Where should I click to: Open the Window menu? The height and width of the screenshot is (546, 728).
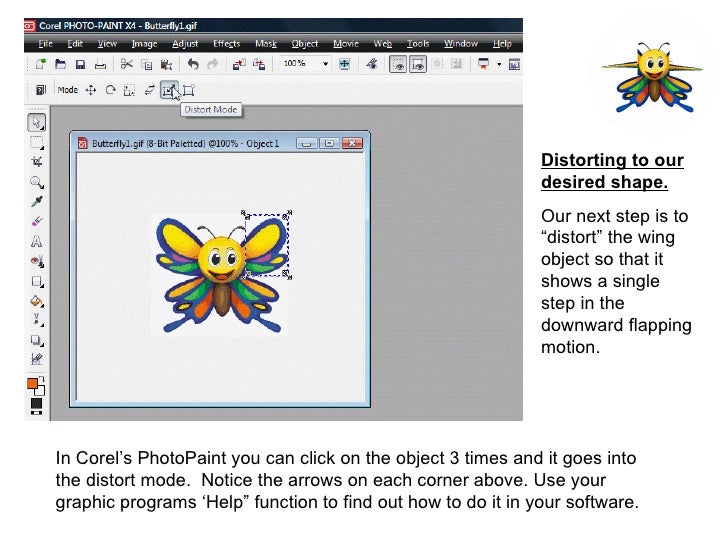tap(461, 44)
